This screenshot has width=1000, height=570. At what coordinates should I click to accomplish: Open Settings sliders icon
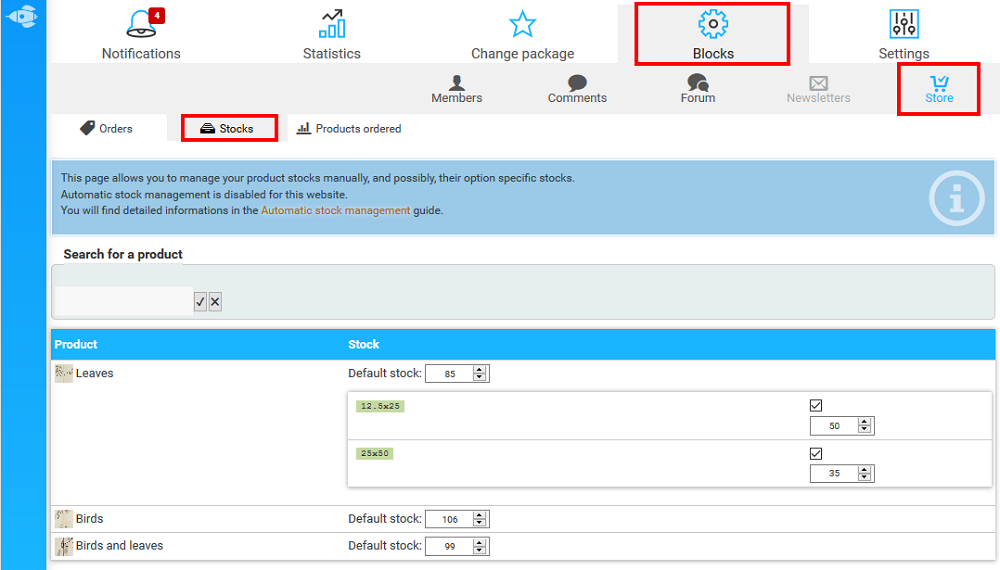pos(904,24)
